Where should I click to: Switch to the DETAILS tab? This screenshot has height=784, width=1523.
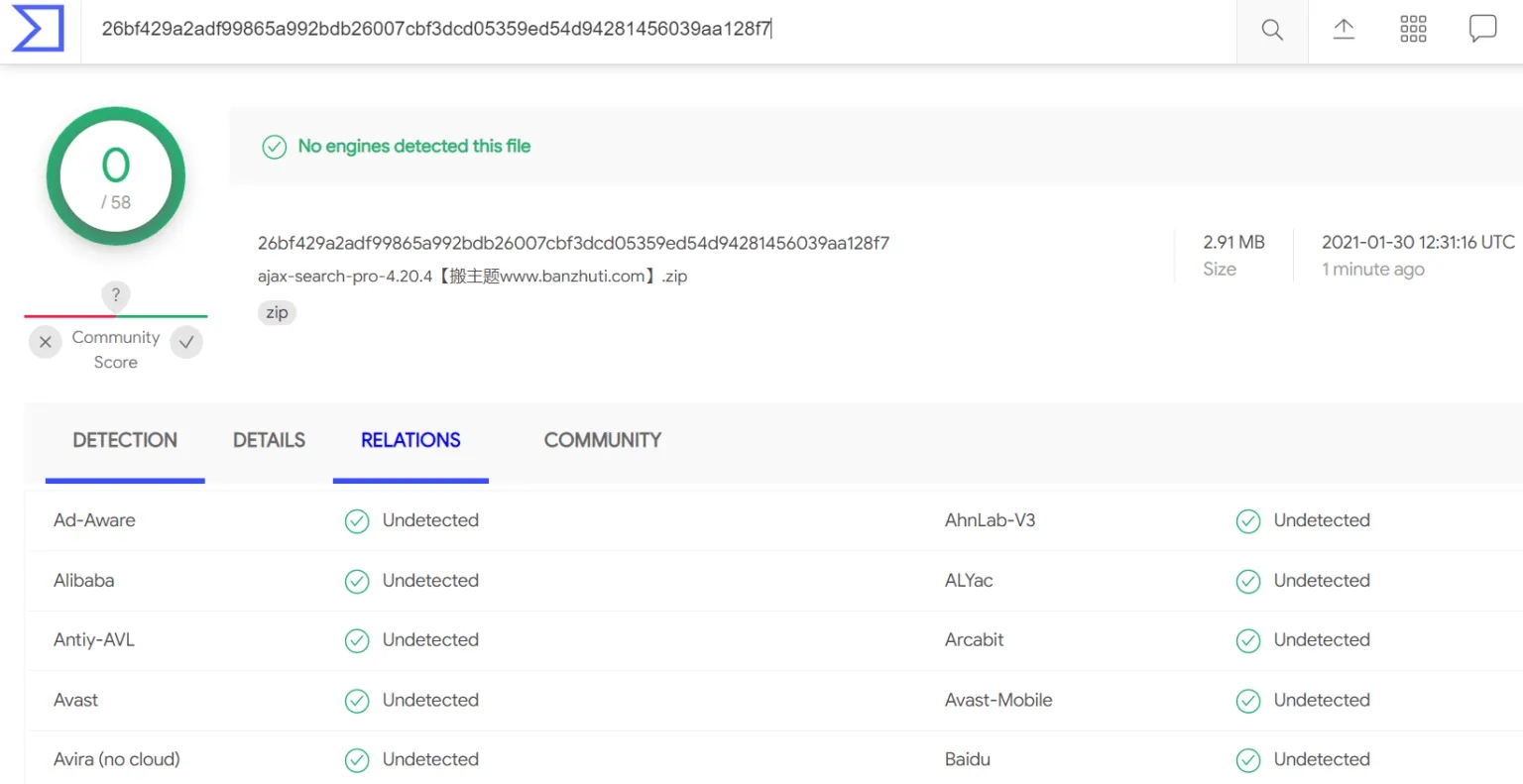pyautogui.click(x=269, y=440)
